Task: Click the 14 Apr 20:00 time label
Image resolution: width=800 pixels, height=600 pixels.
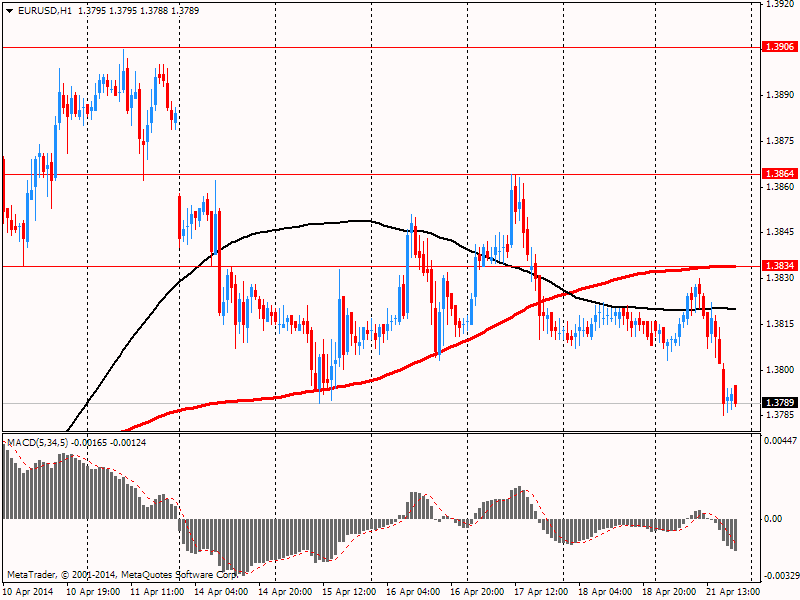Action: [x=285, y=592]
